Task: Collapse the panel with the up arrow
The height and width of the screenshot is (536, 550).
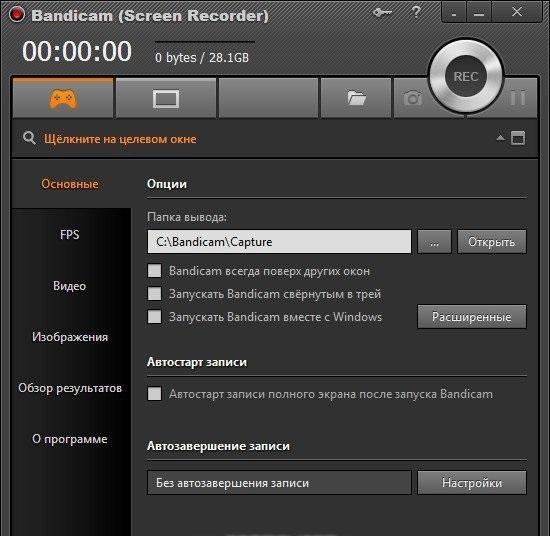Action: click(501, 138)
